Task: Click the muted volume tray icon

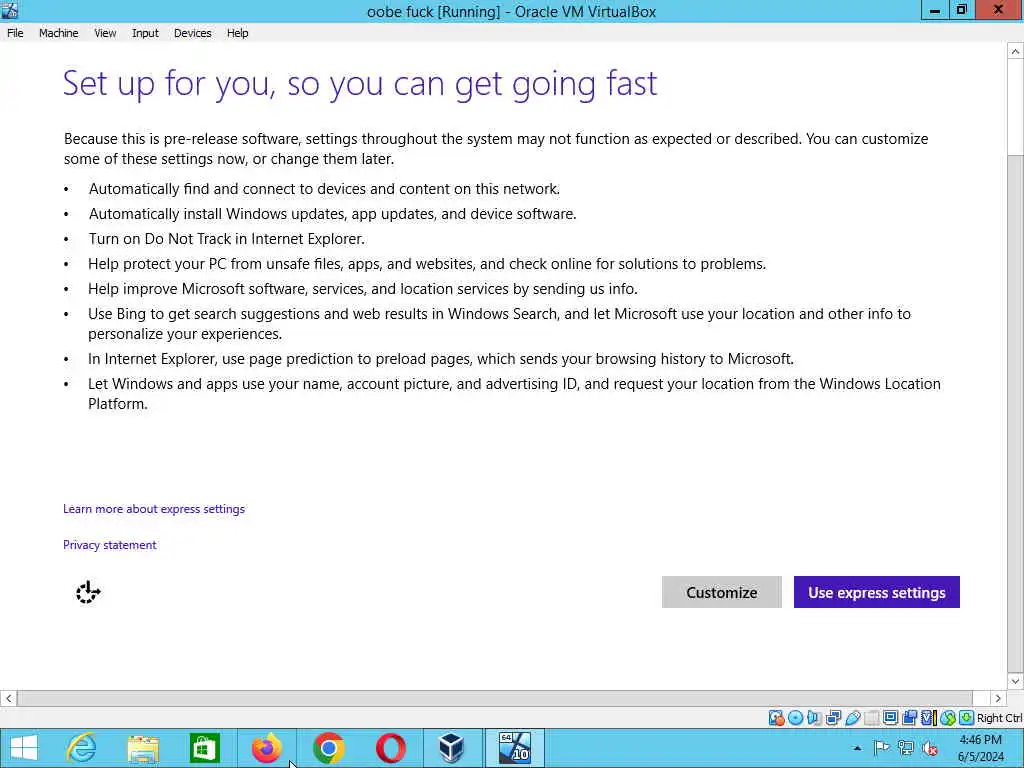Action: 930,748
